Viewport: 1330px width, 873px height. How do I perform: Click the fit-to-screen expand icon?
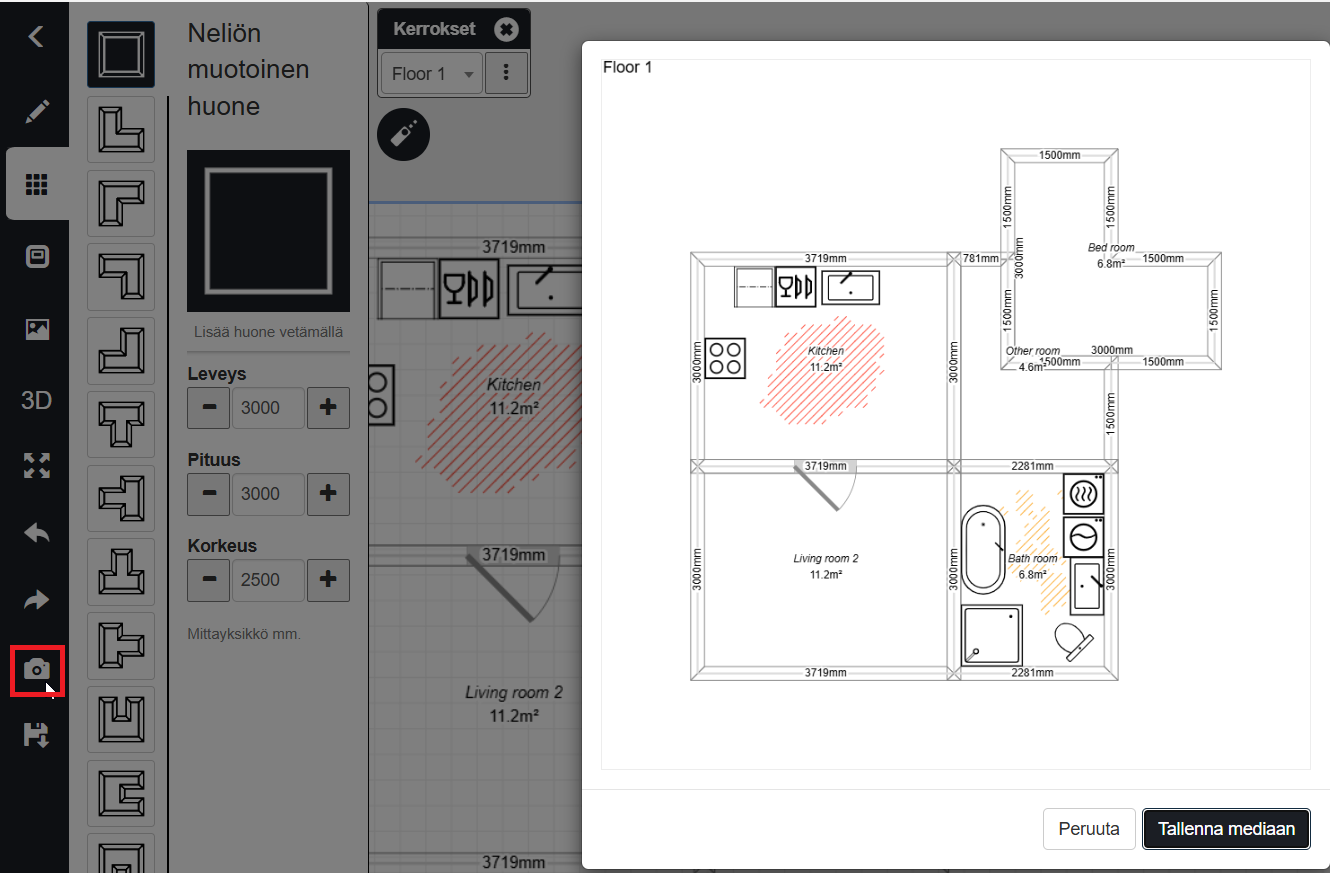point(37,465)
